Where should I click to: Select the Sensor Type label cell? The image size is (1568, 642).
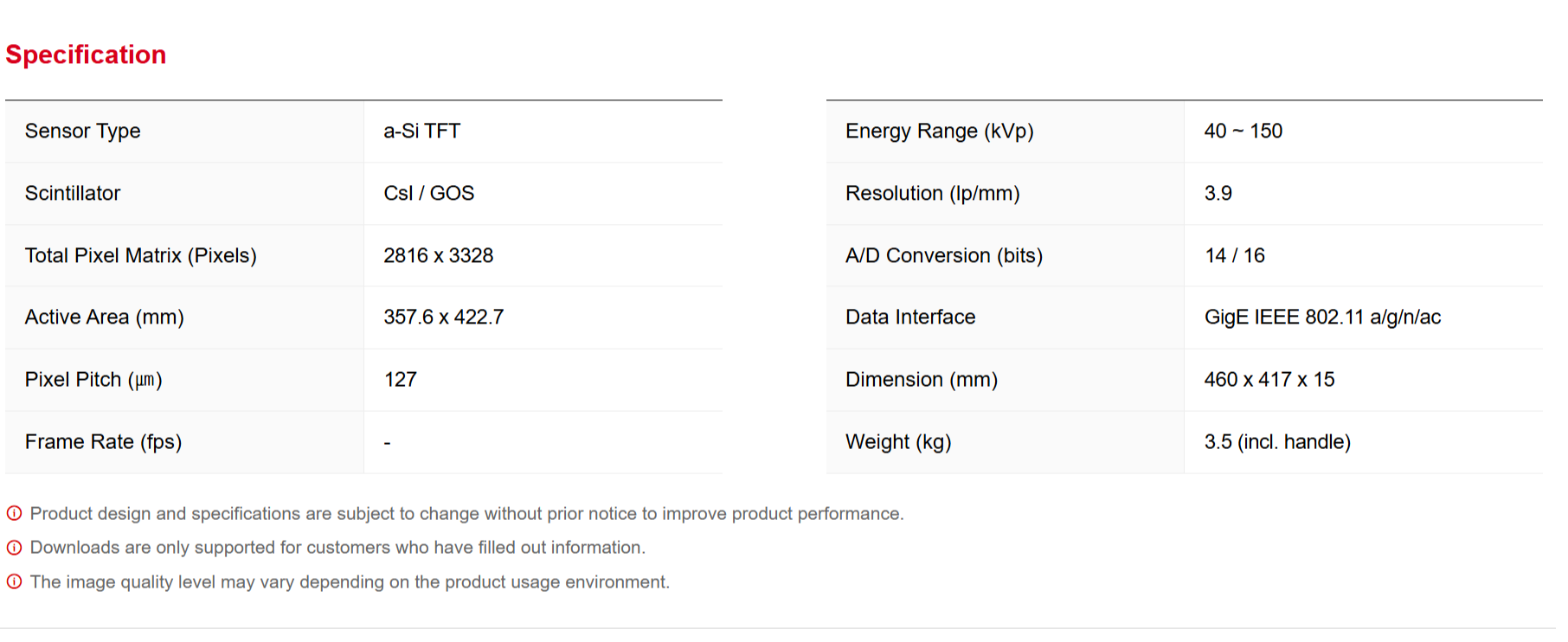tap(82, 132)
